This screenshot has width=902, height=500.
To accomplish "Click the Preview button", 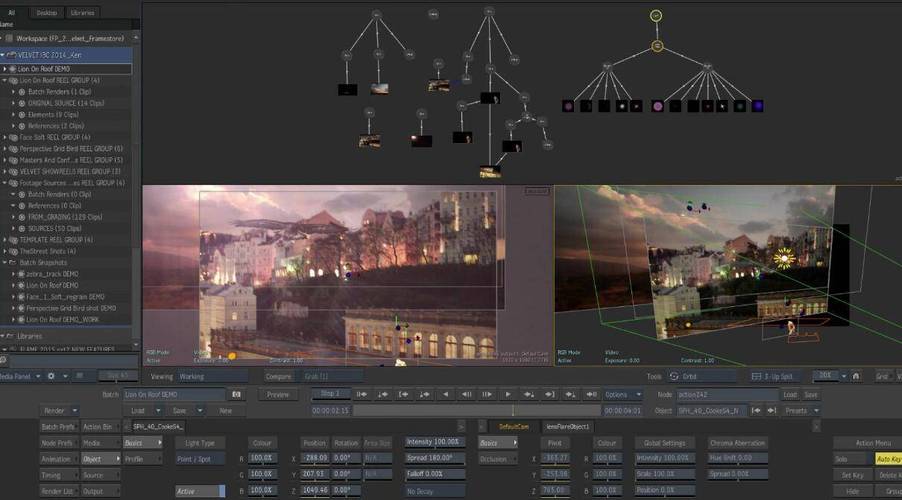I will [x=278, y=395].
